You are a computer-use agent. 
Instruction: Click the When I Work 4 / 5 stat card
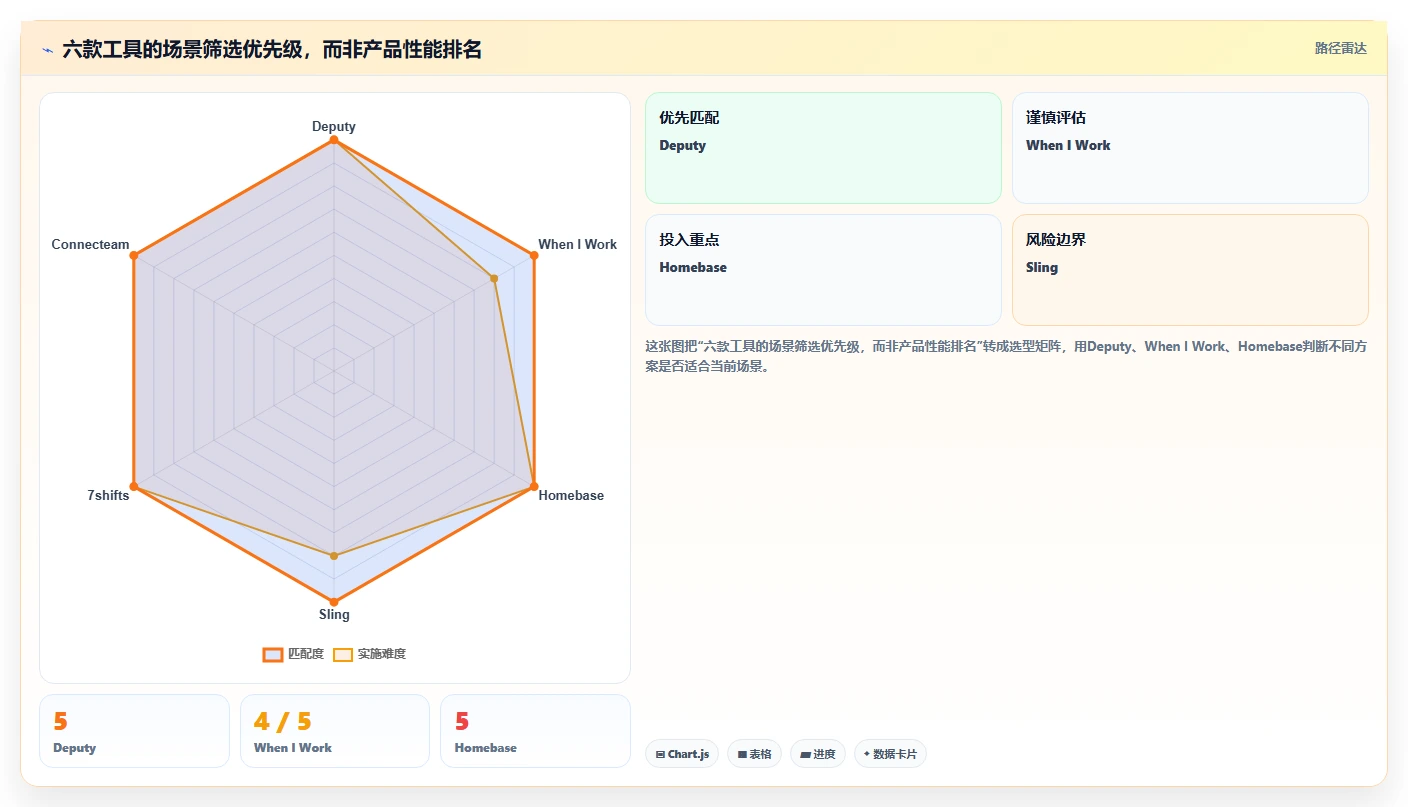(x=335, y=731)
